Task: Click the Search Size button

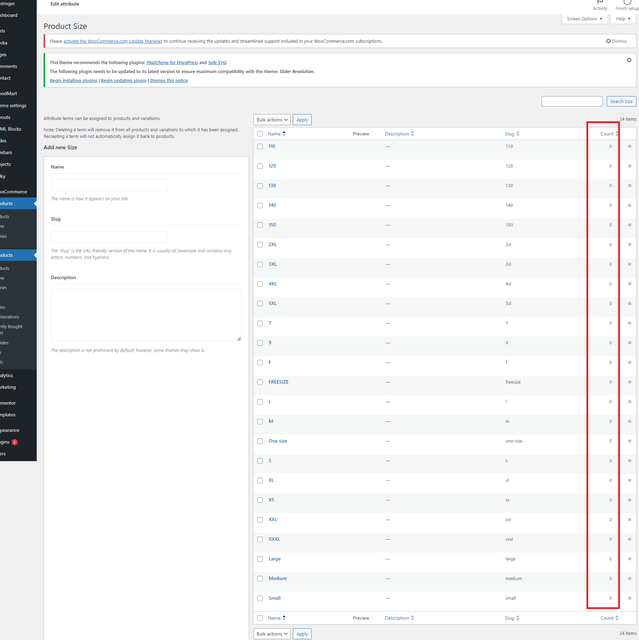Action: coord(621,102)
